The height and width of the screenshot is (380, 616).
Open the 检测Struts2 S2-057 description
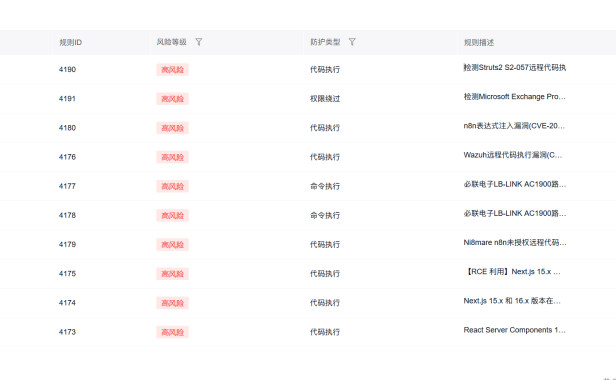pyautogui.click(x=515, y=68)
